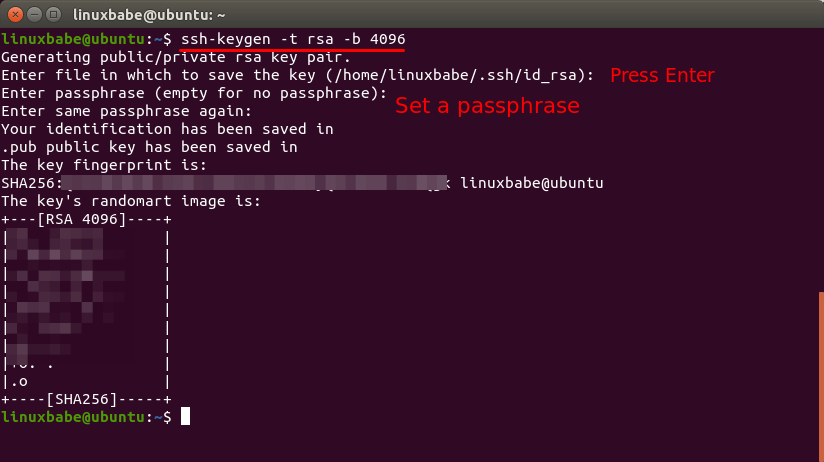This screenshot has height=462, width=824.
Task: Click the blurred SHA256 fingerprint string
Action: [255, 184]
